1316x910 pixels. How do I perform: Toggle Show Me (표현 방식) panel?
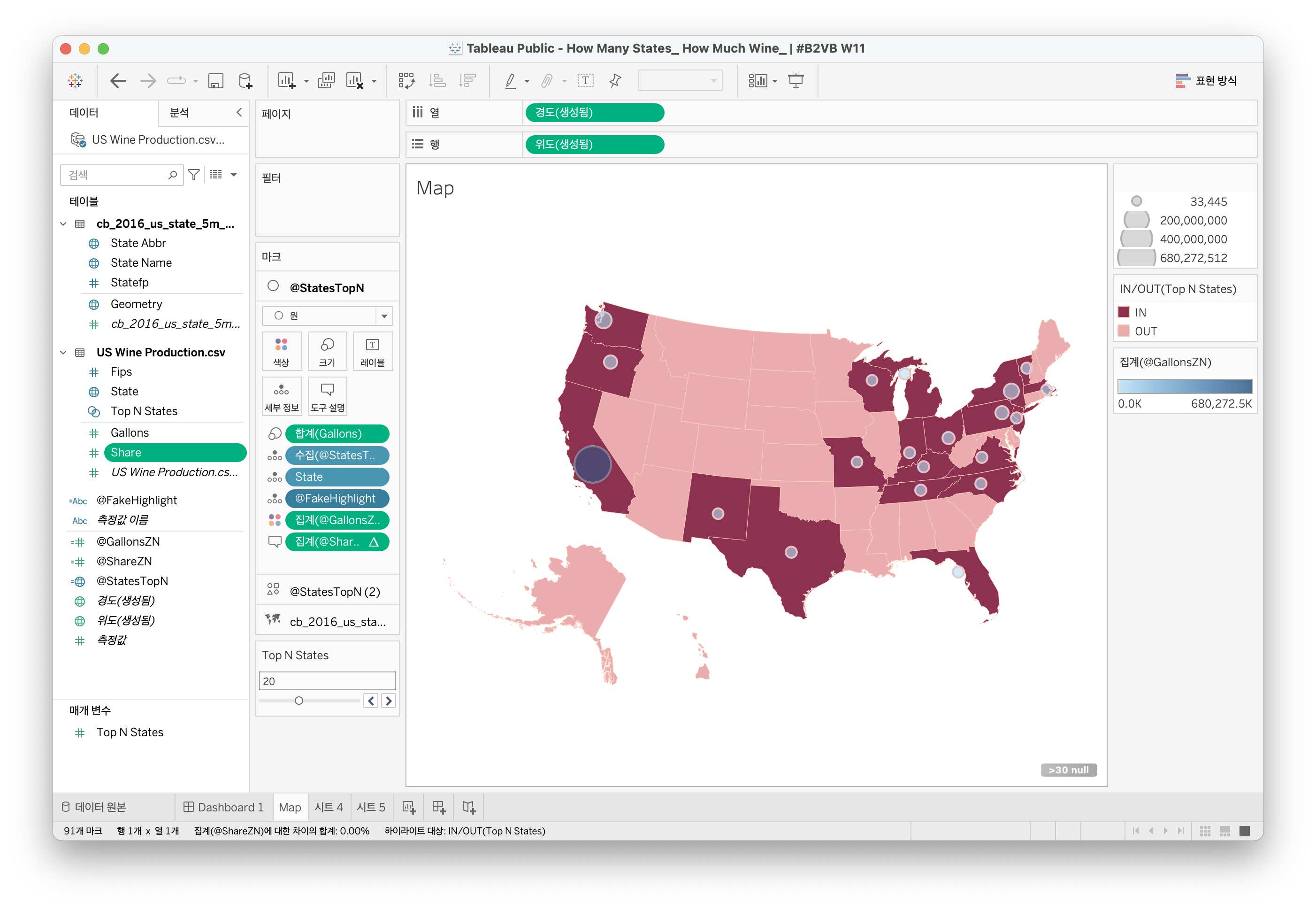1206,81
